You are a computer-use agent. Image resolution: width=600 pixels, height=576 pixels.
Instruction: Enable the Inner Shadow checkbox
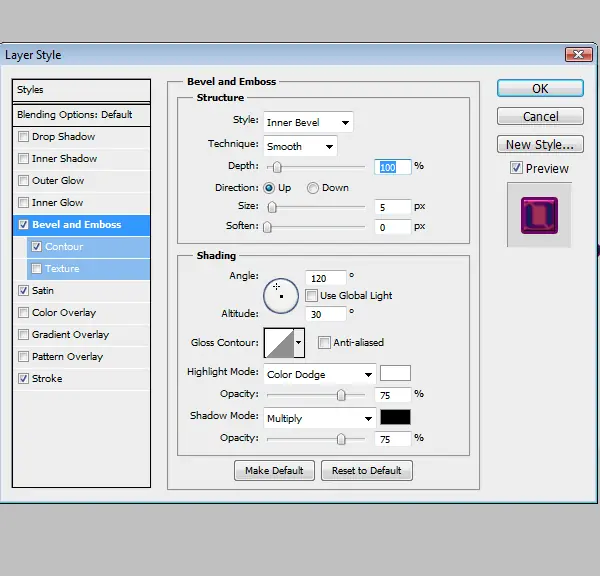pos(23,158)
